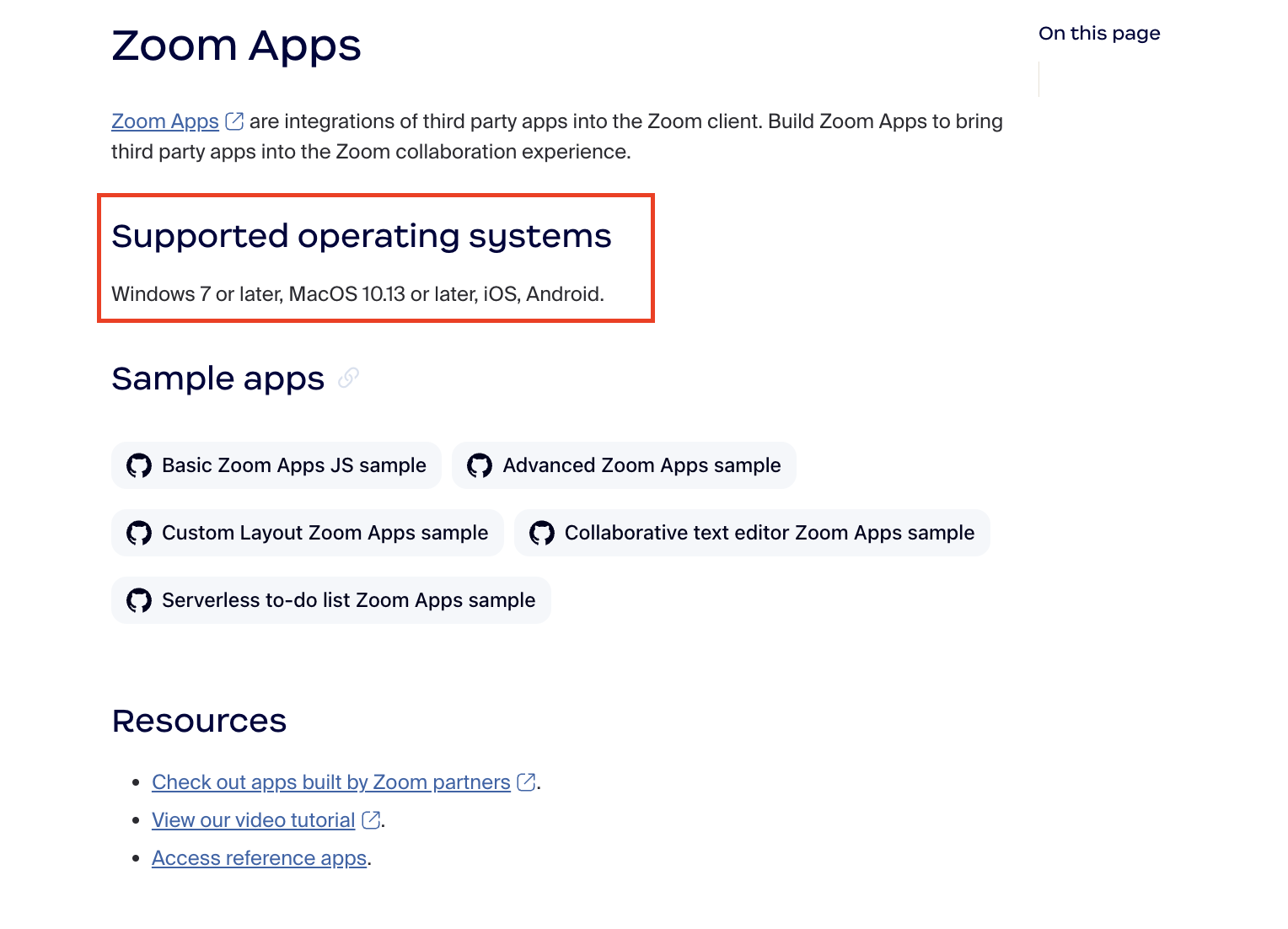The width and height of the screenshot is (1288, 929).
Task: Click the Zoom Apps page title
Action: coord(237,46)
